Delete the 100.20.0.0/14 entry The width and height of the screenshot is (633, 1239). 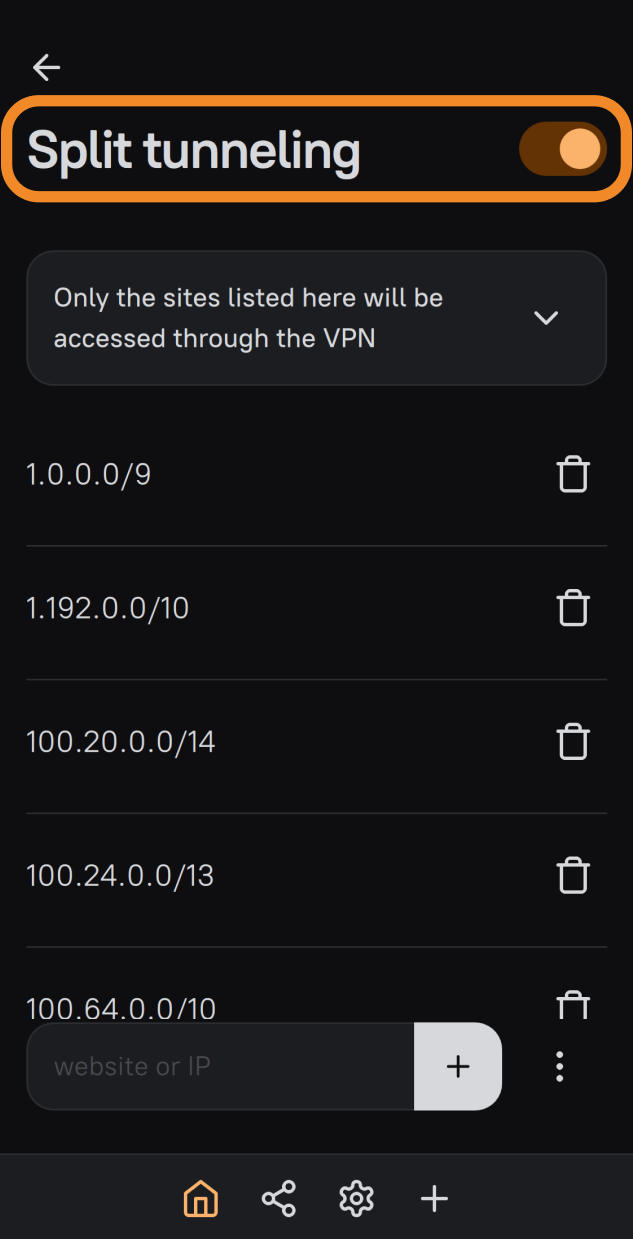[x=573, y=742]
